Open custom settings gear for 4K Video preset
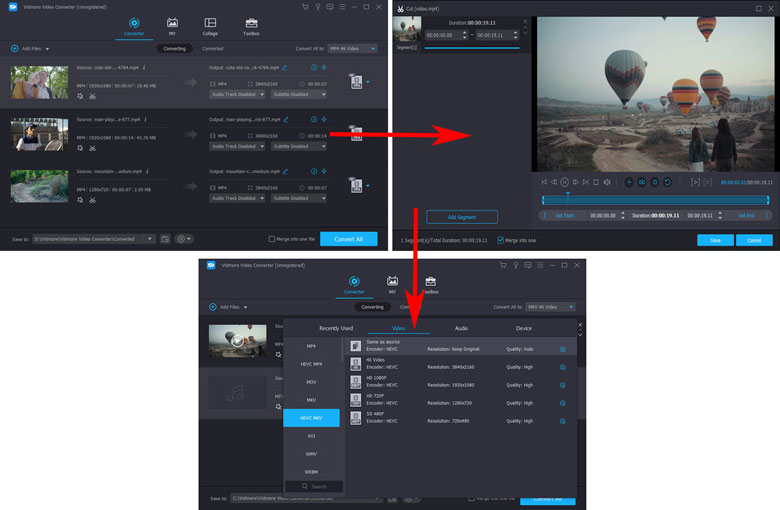This screenshot has width=780, height=510. tap(563, 368)
